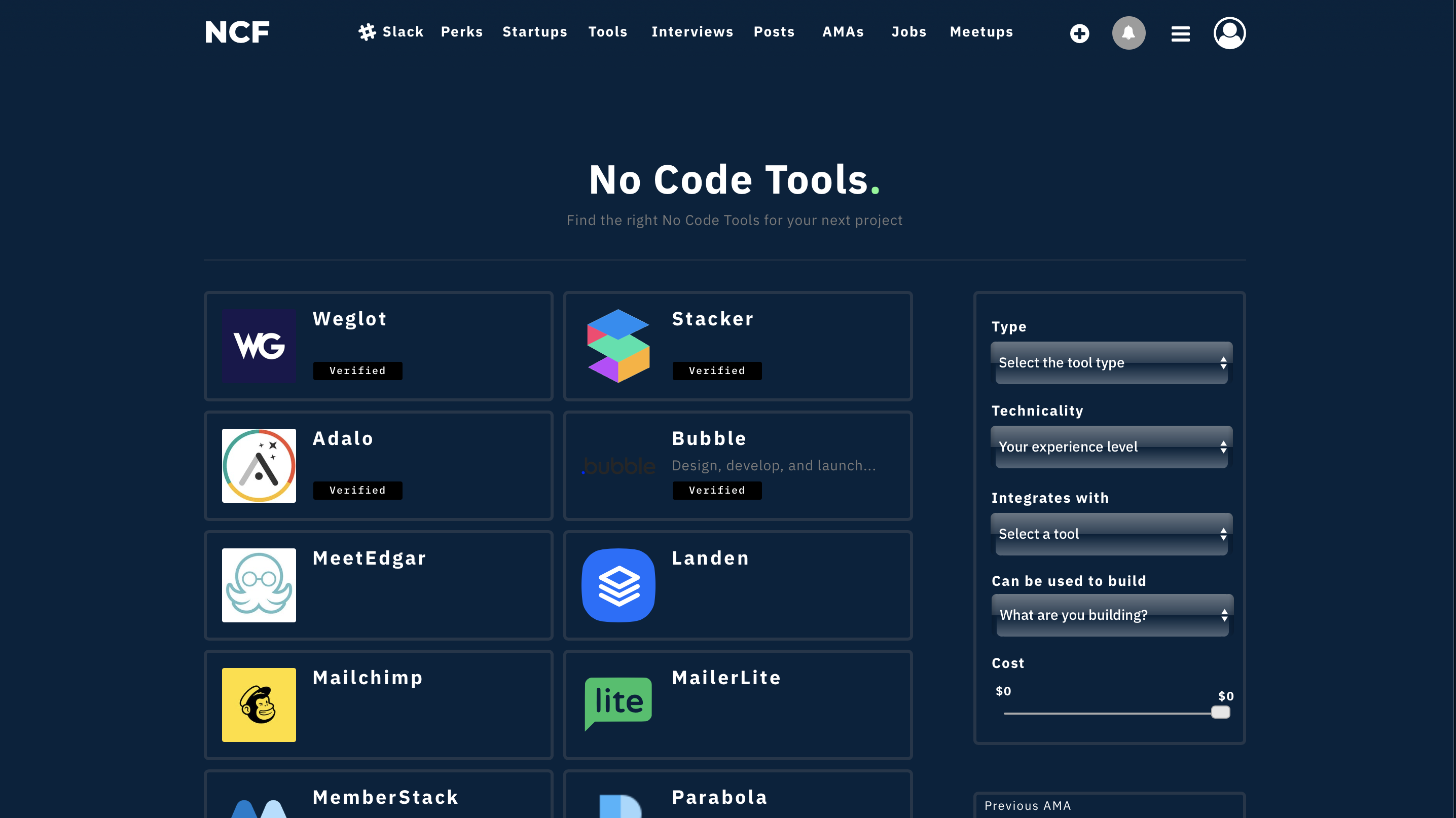Open the hamburger menu icon
Image resolution: width=1456 pixels, height=818 pixels.
1180,34
